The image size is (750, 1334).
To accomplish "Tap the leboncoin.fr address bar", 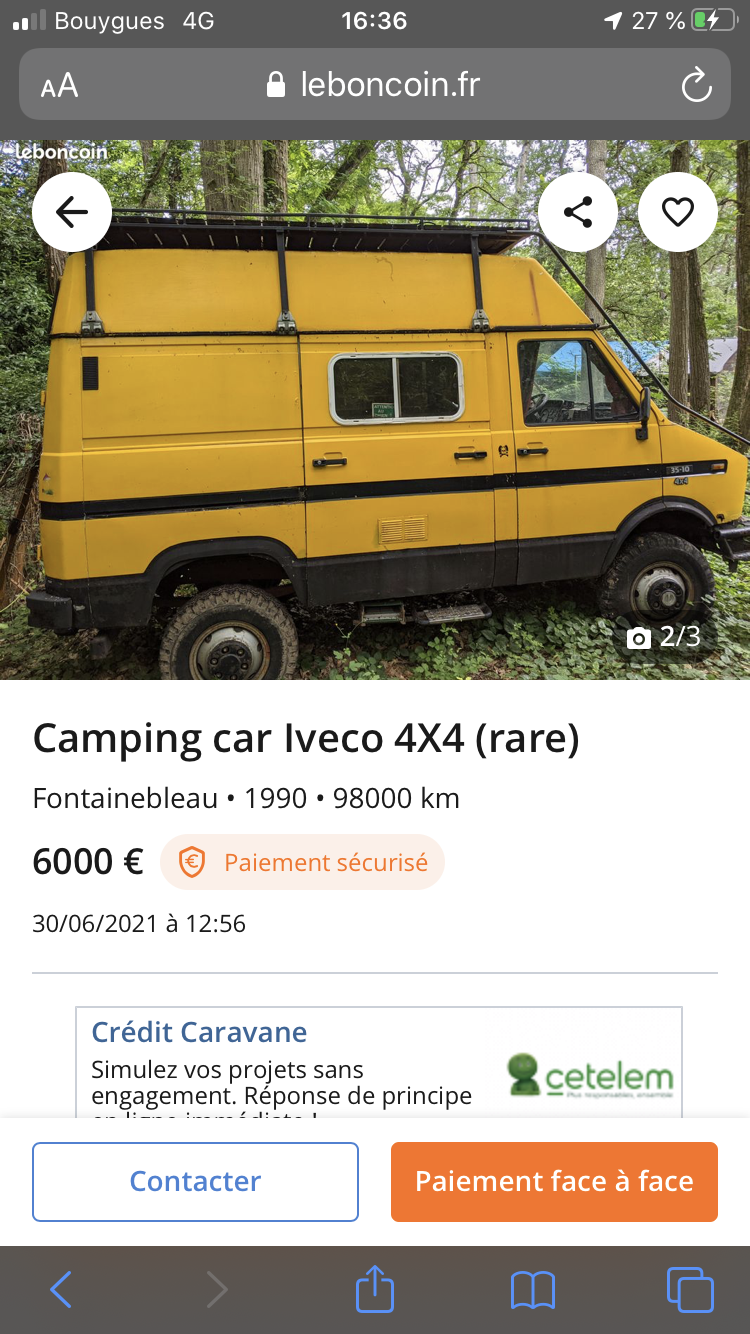I will tap(375, 85).
